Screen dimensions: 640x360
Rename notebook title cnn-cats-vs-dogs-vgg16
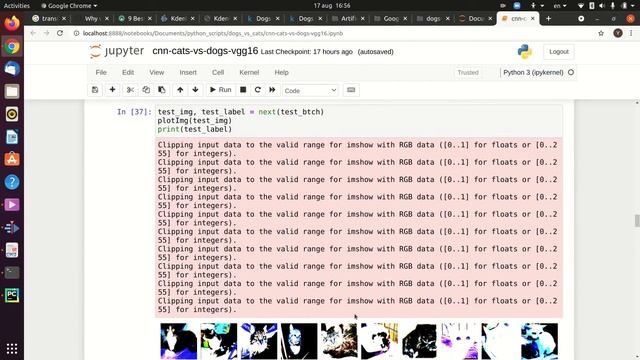click(x=205, y=51)
